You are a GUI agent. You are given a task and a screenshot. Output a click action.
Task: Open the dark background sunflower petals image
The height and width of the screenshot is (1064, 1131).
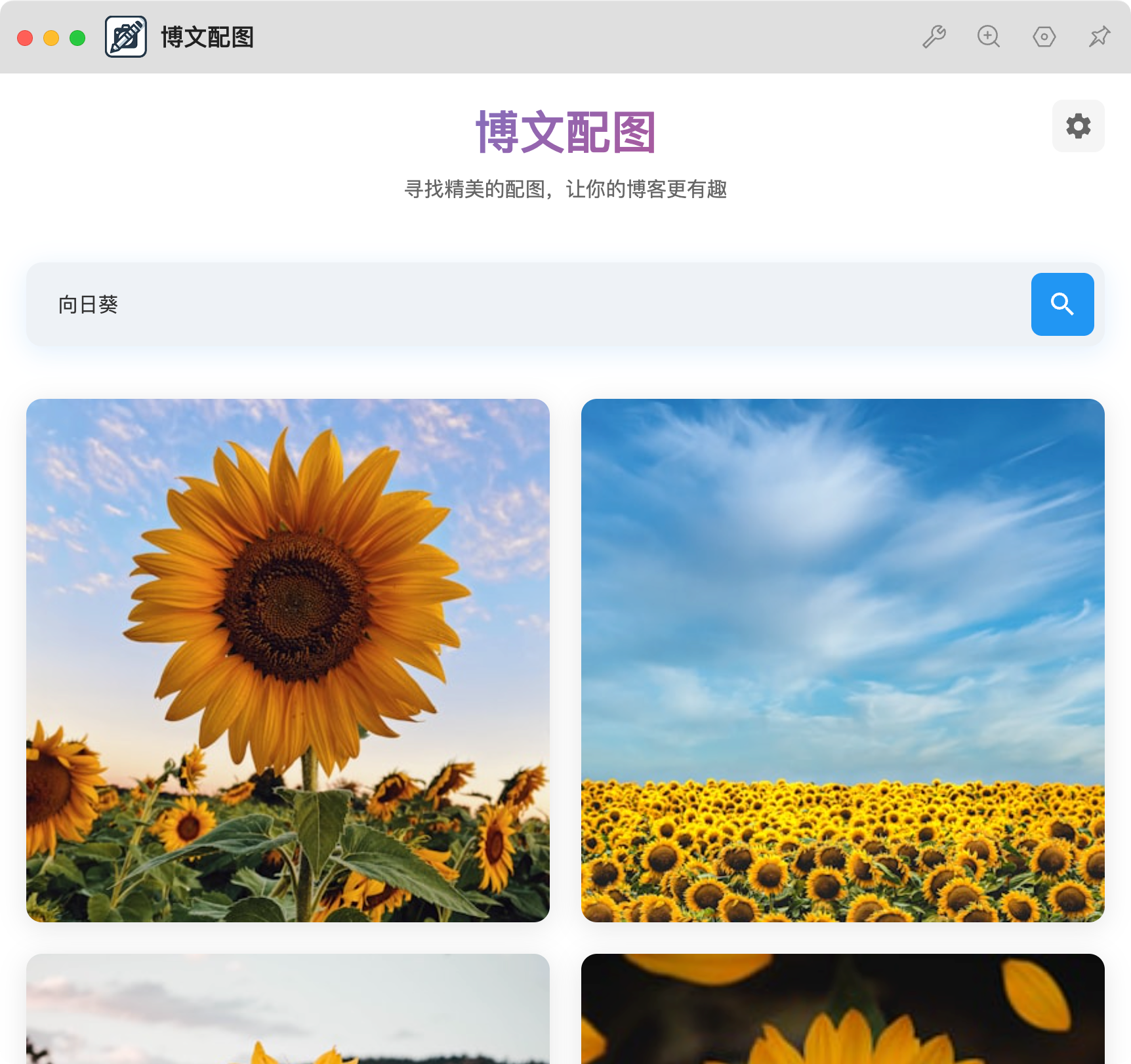[843, 1009]
